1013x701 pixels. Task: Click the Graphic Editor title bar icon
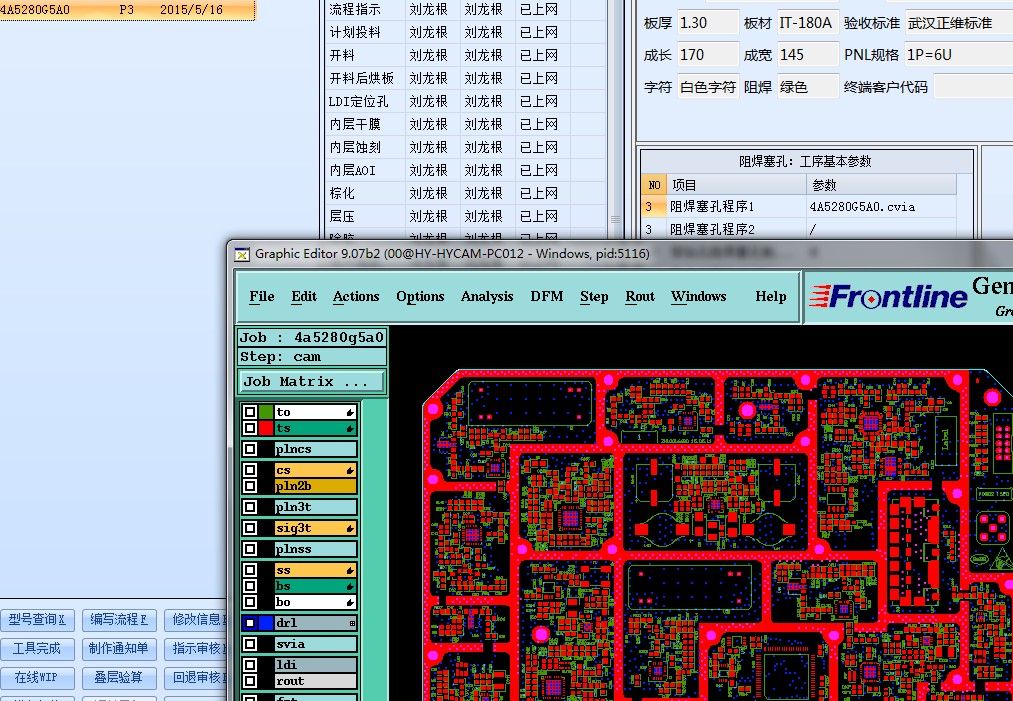(x=242, y=255)
